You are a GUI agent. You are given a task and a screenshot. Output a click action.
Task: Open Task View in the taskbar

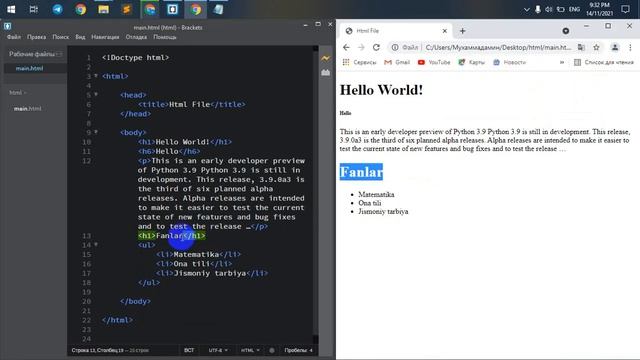[34, 9]
